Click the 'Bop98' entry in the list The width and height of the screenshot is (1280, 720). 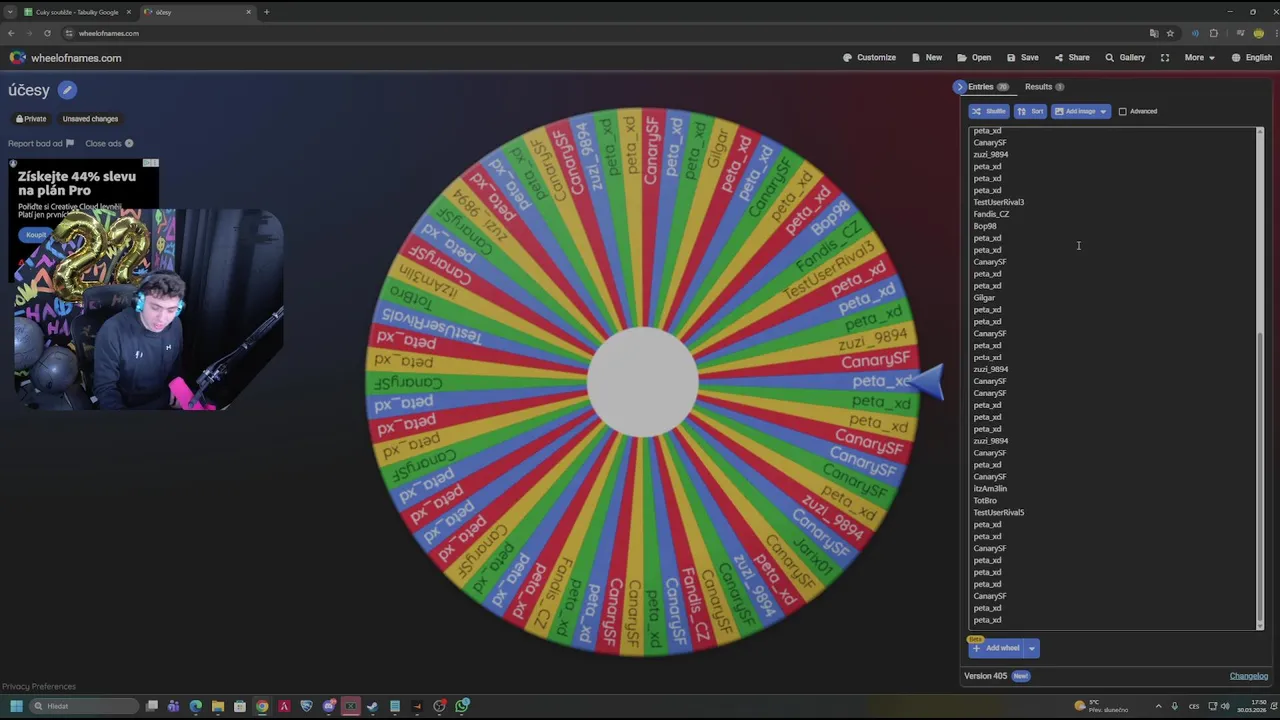984,226
